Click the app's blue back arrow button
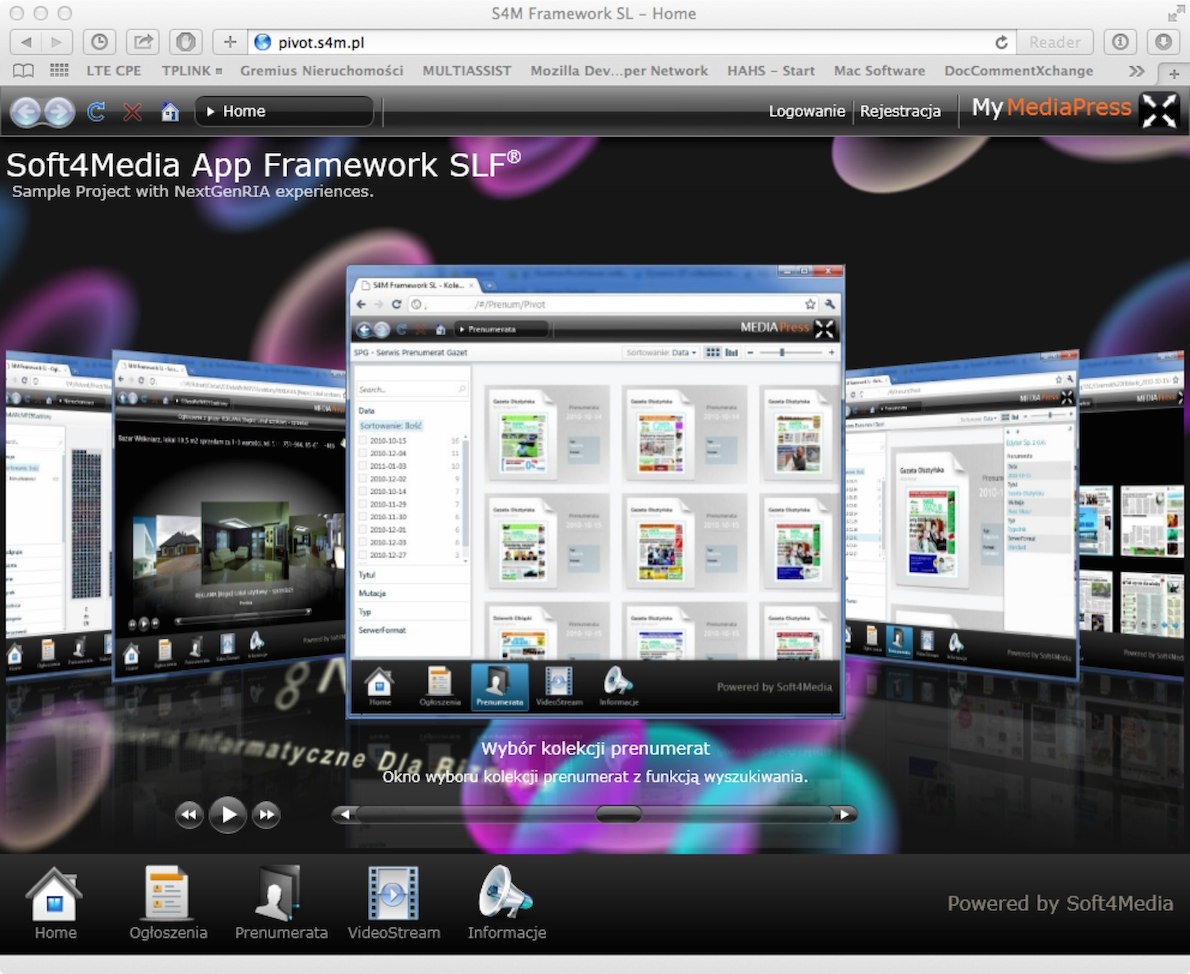 pyautogui.click(x=26, y=112)
